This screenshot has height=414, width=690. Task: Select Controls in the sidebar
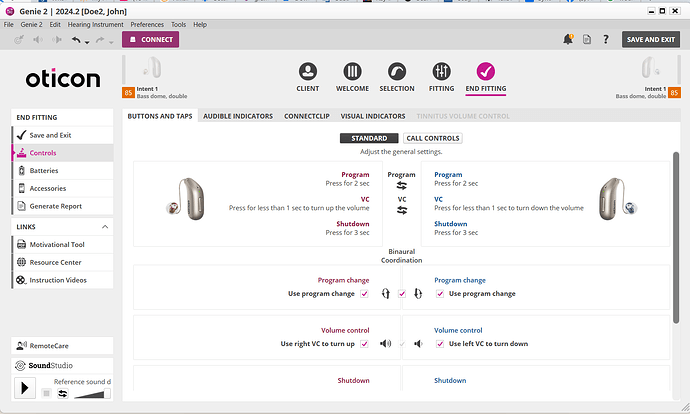tap(62, 153)
